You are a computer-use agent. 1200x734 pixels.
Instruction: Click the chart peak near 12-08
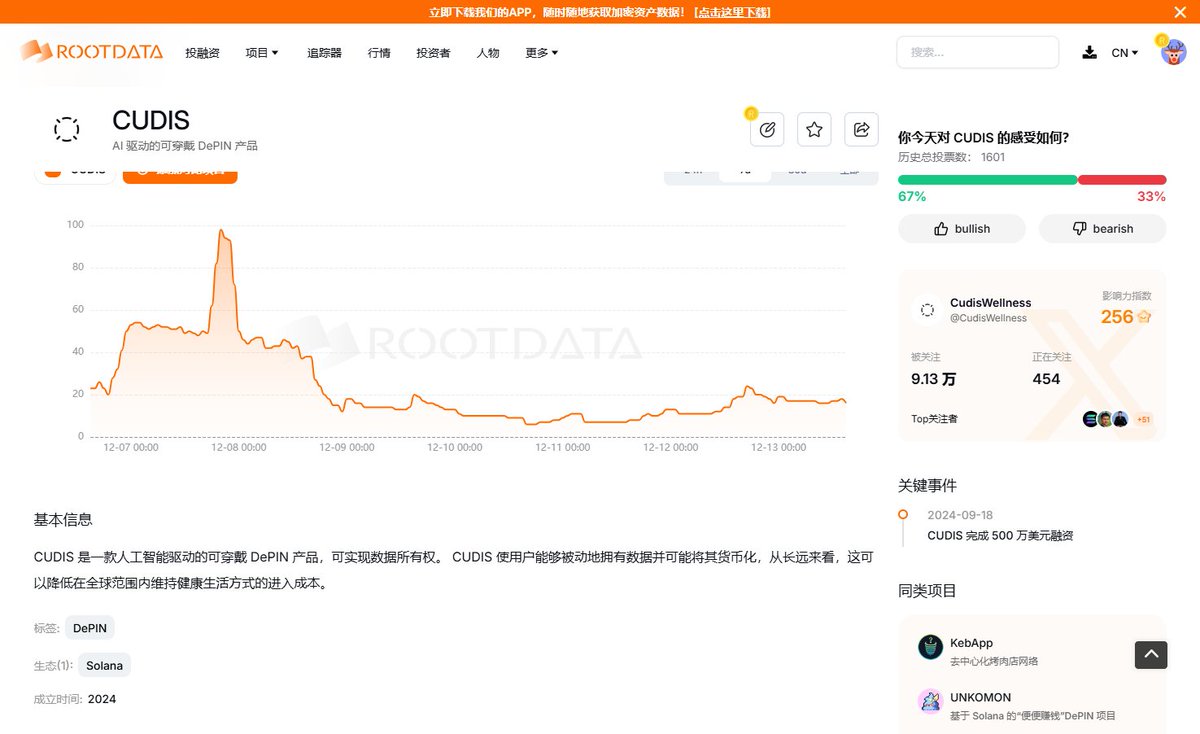[x=221, y=231]
